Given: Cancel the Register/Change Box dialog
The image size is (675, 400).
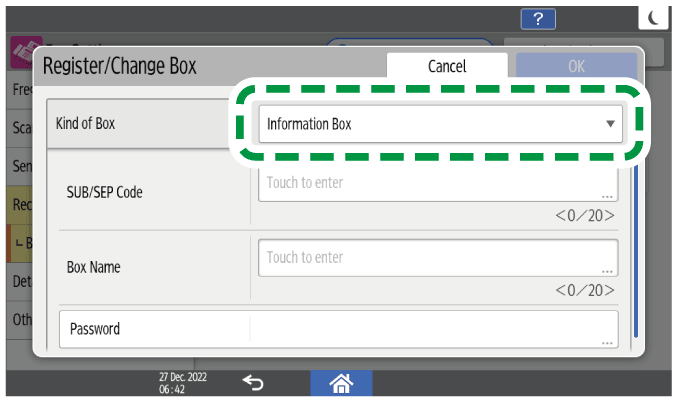Looking at the screenshot, I should point(447,66).
